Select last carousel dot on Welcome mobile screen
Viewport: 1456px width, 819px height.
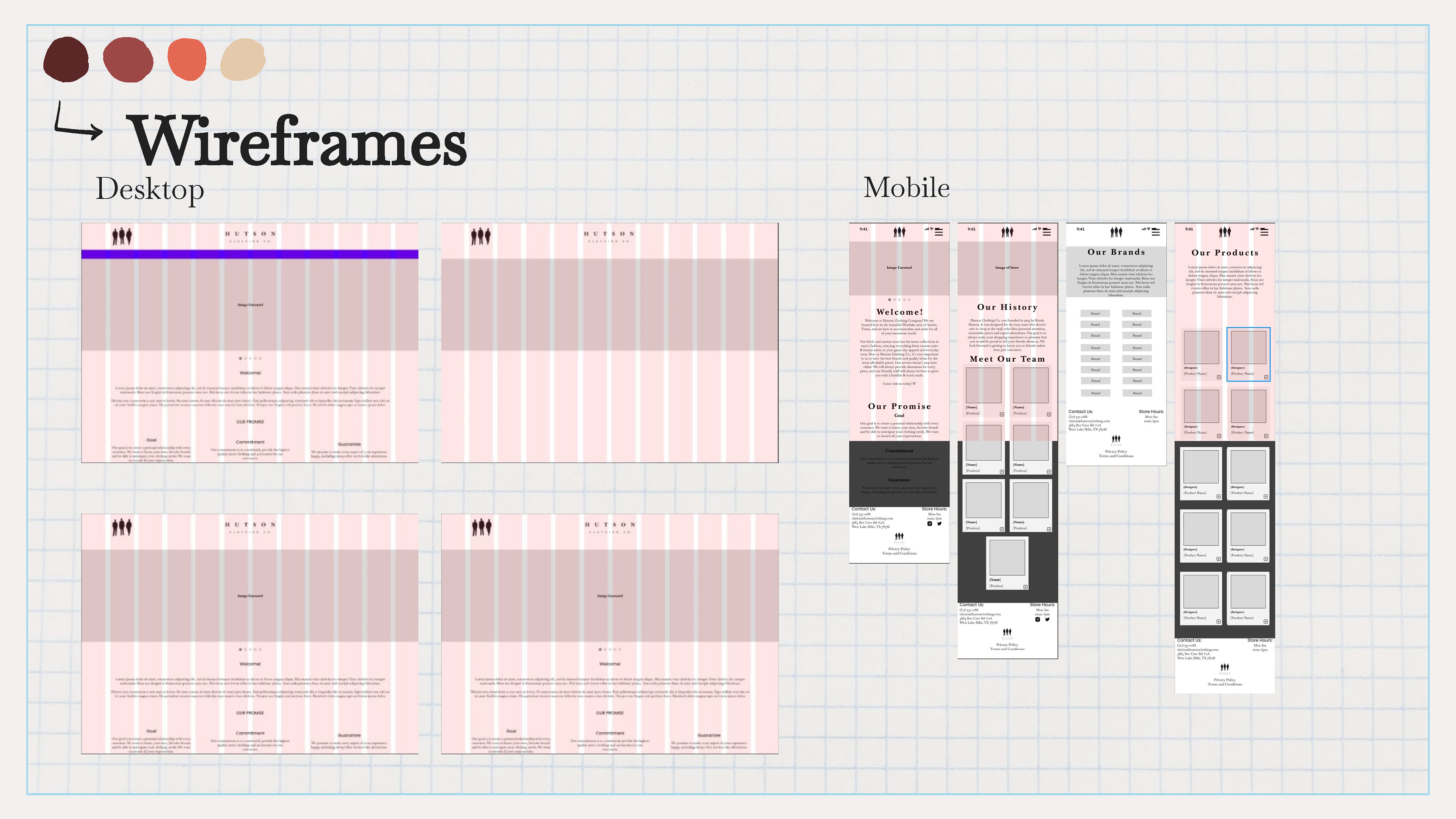(910, 300)
